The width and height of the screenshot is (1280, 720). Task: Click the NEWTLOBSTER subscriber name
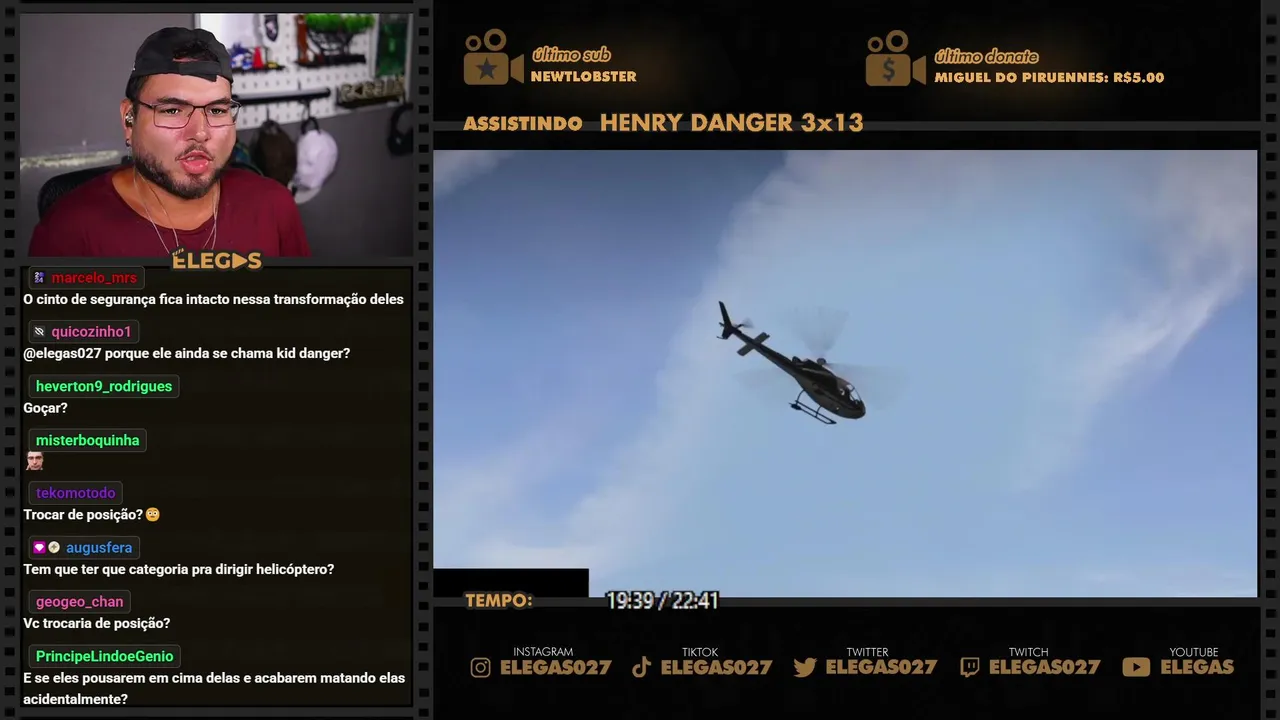(x=583, y=77)
